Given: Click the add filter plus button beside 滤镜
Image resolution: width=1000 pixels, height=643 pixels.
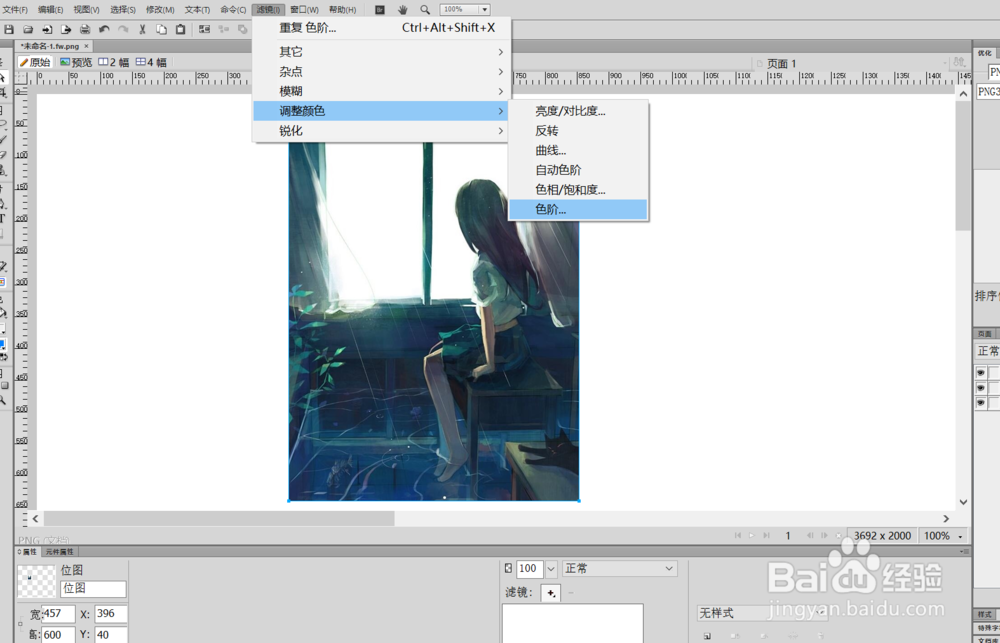Looking at the screenshot, I should coord(551,593).
